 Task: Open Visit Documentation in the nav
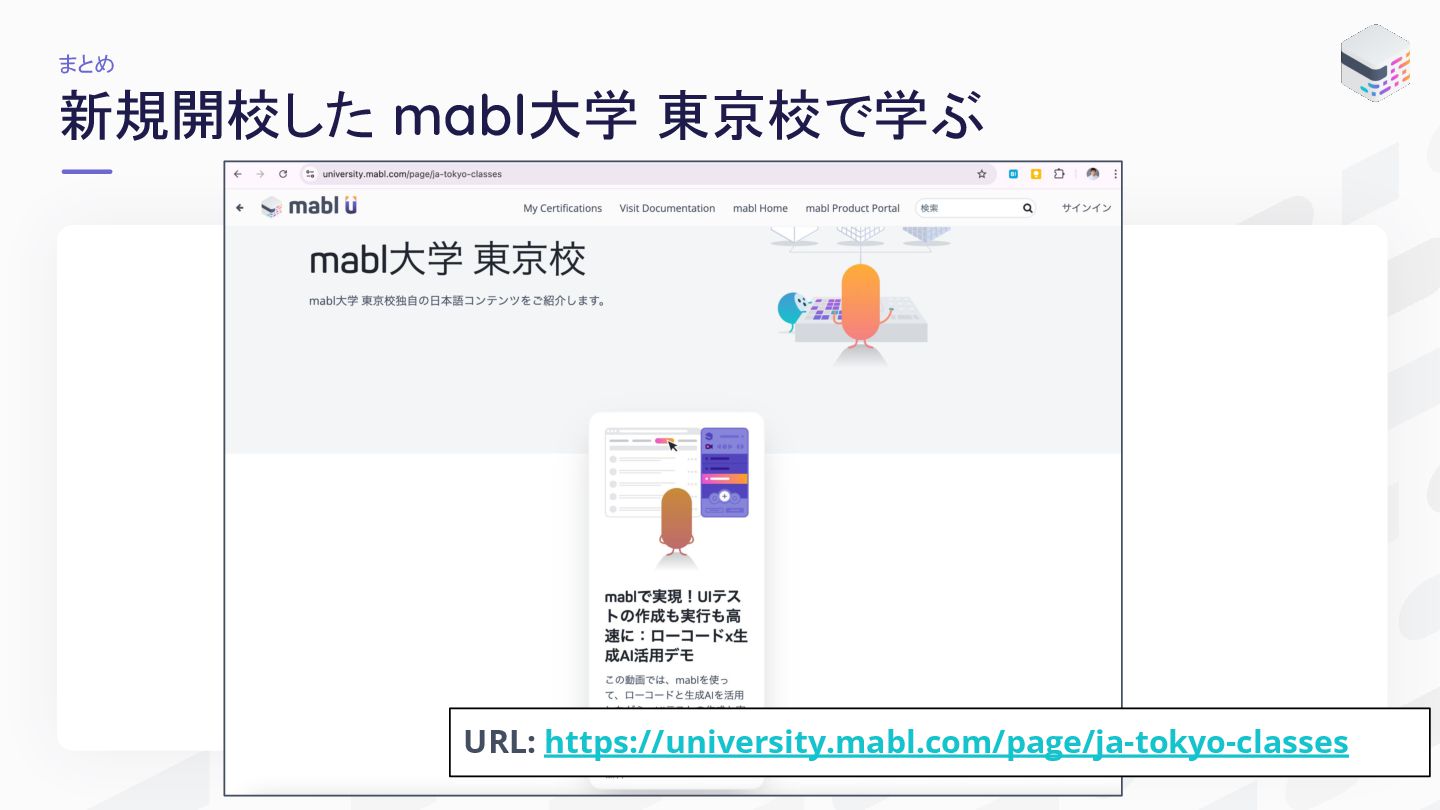click(x=667, y=208)
